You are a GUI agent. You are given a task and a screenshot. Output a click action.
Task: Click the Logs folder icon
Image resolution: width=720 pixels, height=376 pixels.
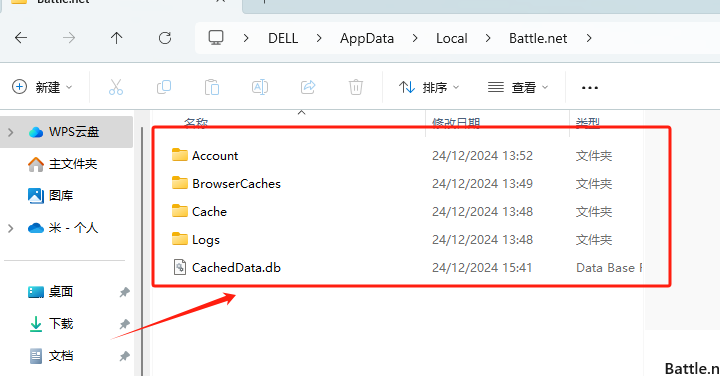pos(180,239)
